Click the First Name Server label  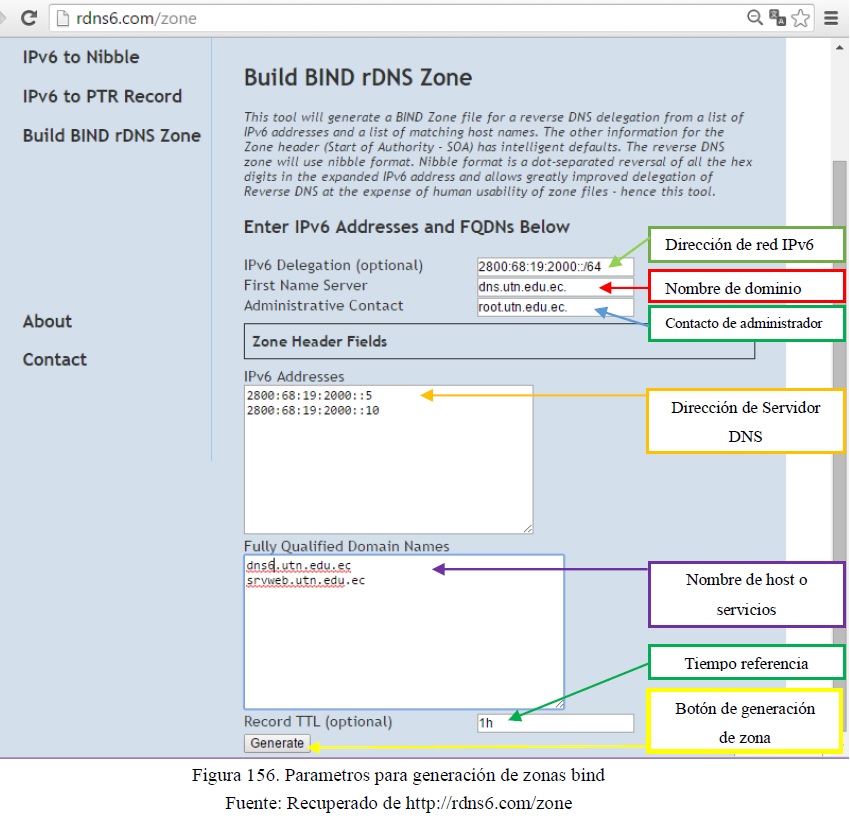(306, 285)
